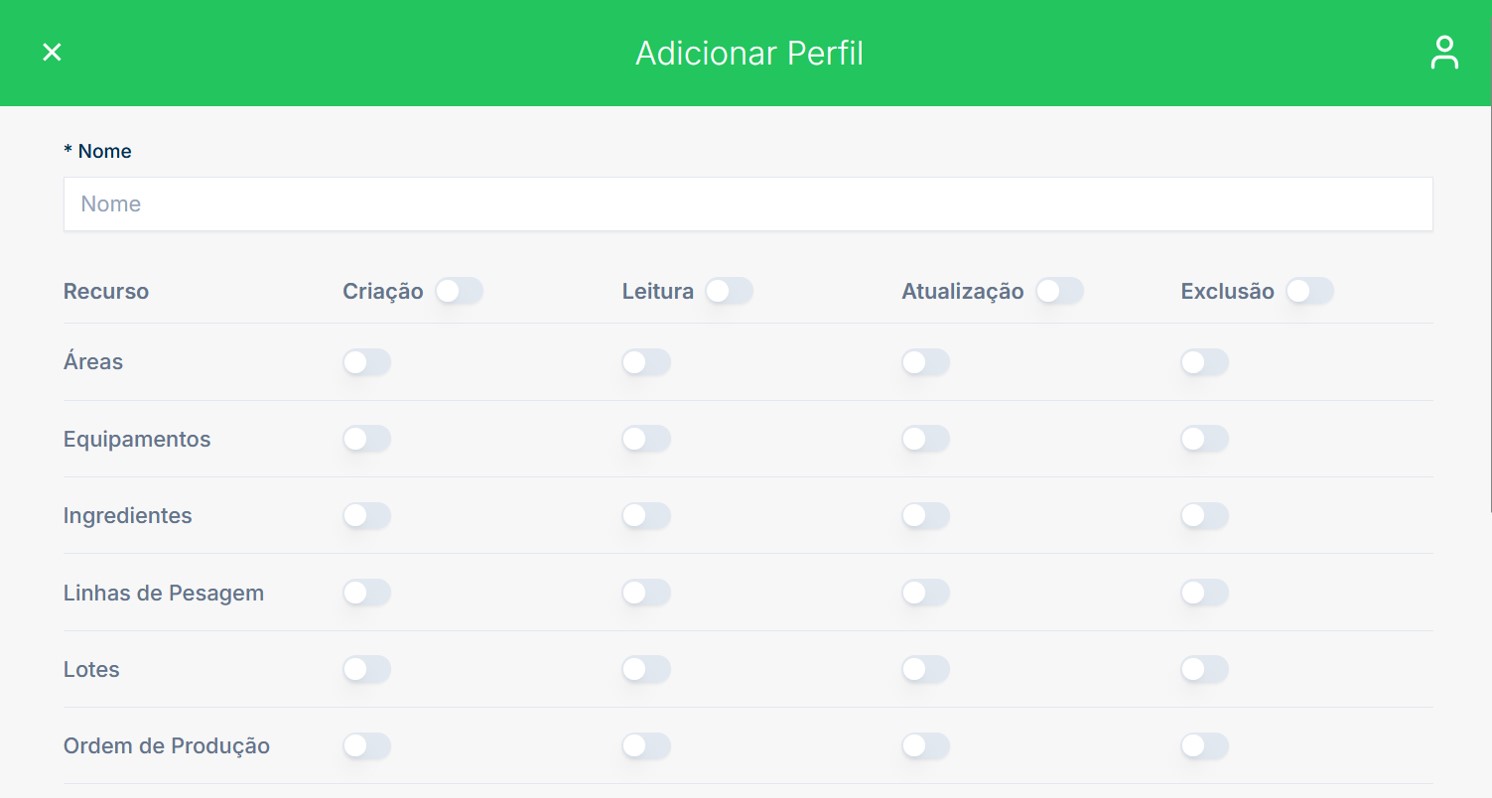Toggle Exclusão permission for Lotes
1492x798 pixels.
pyautogui.click(x=1204, y=670)
